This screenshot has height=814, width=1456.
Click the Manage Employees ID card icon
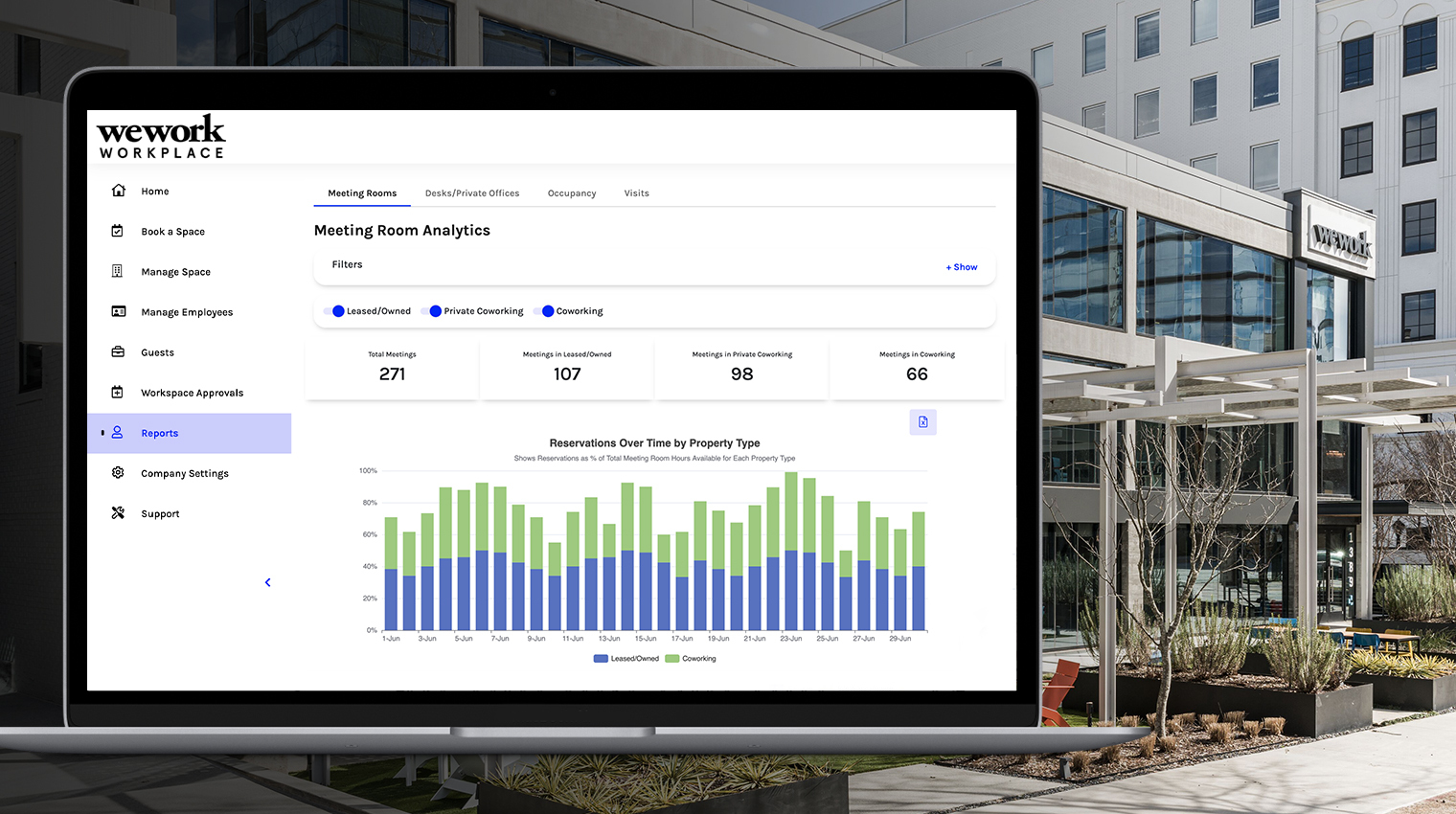[118, 311]
